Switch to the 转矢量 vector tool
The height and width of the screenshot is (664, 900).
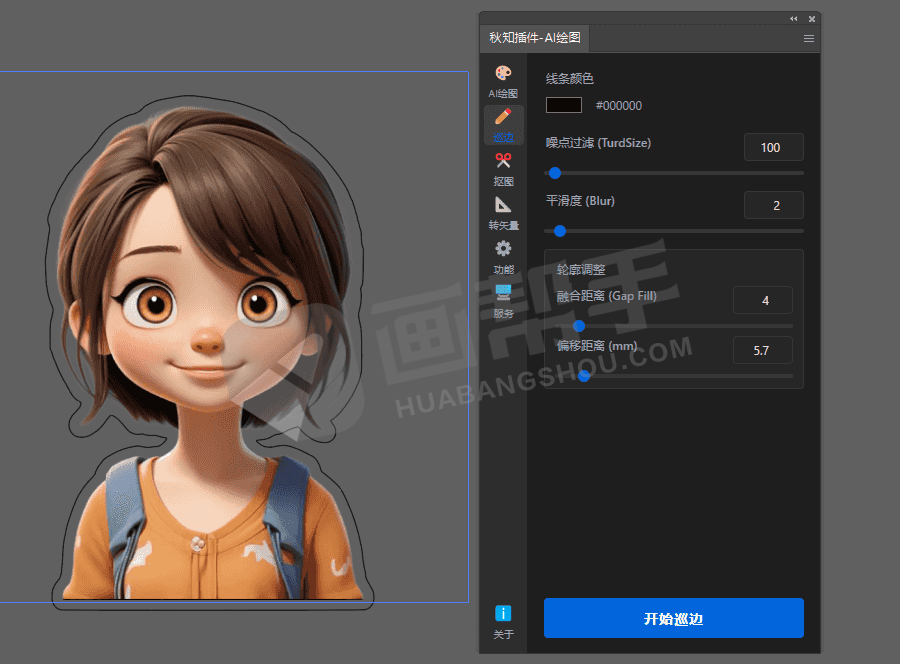[503, 212]
